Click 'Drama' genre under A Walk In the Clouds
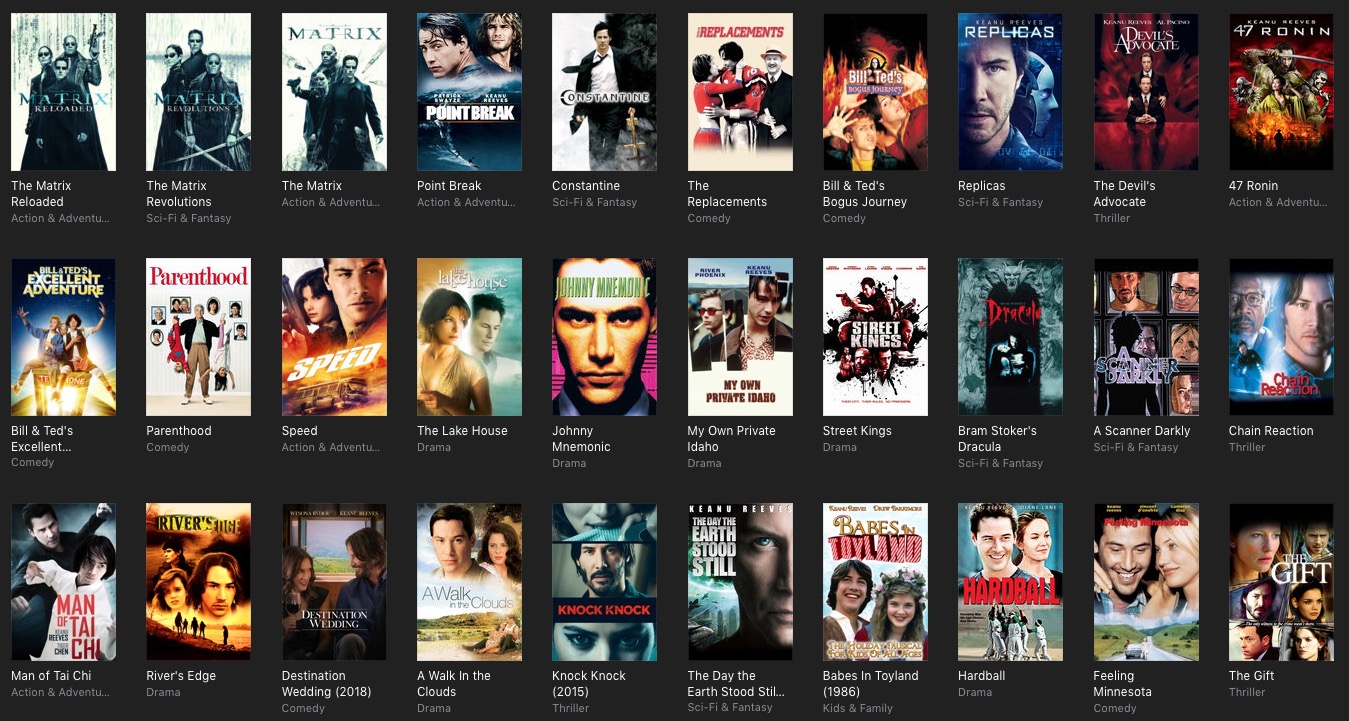Screen dimensions: 1349x721 pyautogui.click(x=434, y=708)
